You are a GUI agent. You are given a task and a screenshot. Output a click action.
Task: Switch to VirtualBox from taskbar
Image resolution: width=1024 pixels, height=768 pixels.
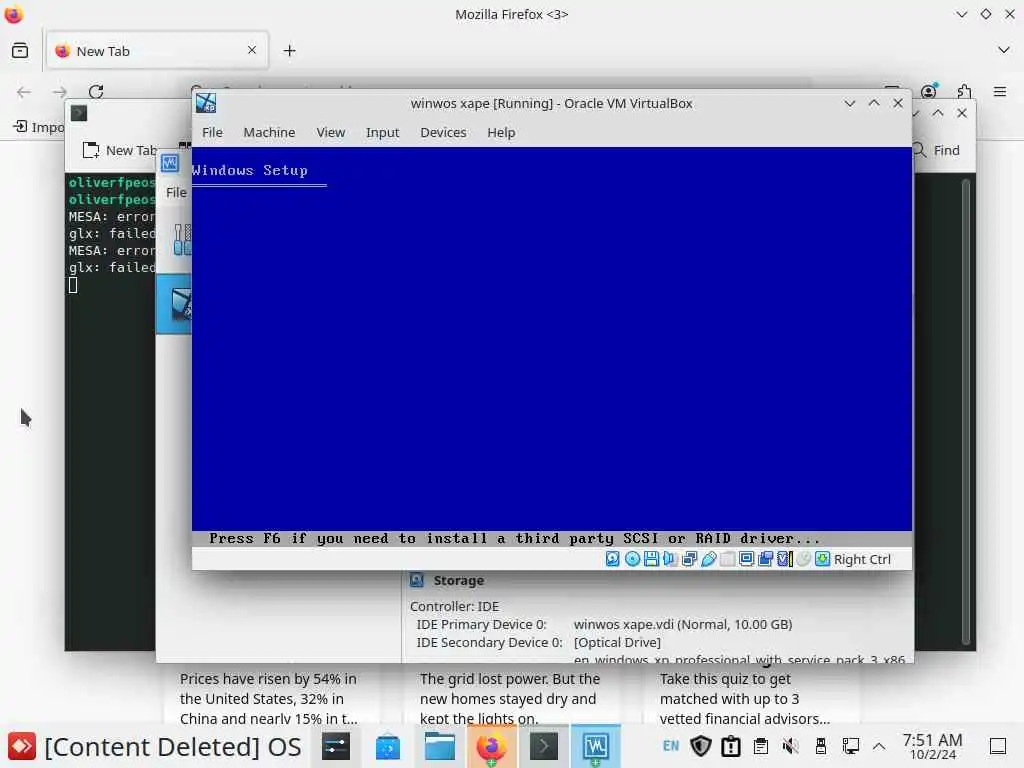click(x=596, y=746)
